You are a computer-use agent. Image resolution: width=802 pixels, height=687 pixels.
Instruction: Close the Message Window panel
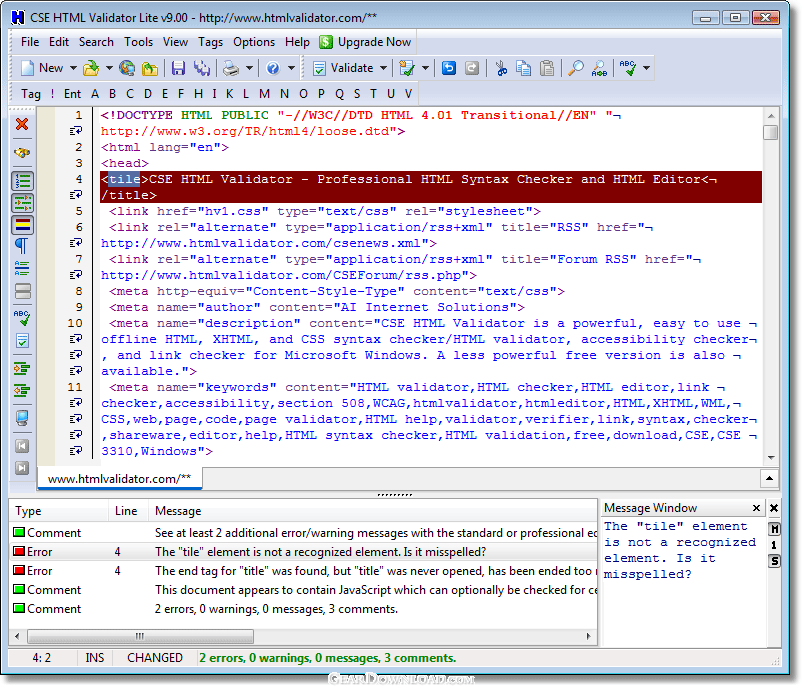pyautogui.click(x=756, y=508)
